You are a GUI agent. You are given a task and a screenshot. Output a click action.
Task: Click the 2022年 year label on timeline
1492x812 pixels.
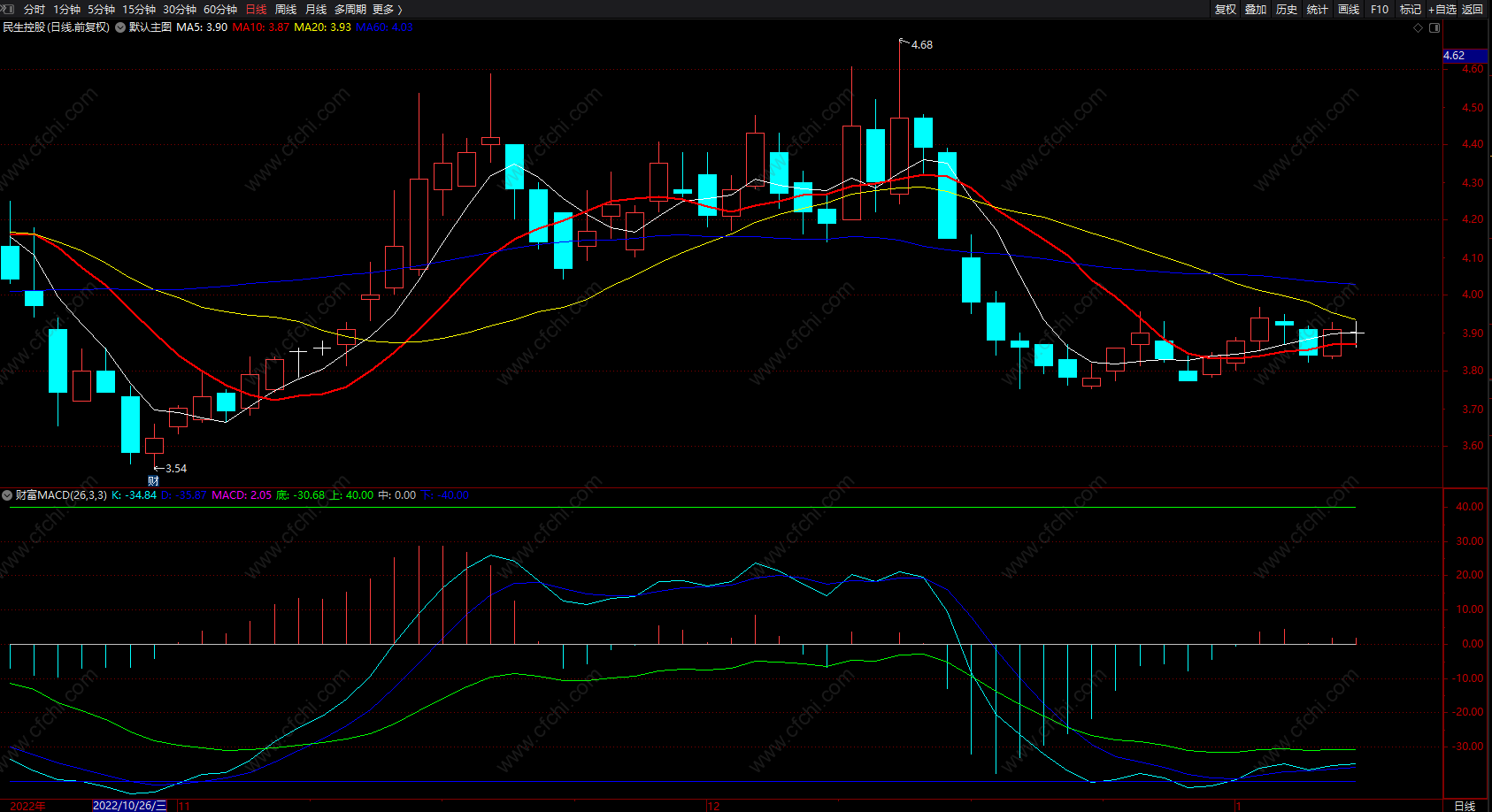(x=27, y=806)
